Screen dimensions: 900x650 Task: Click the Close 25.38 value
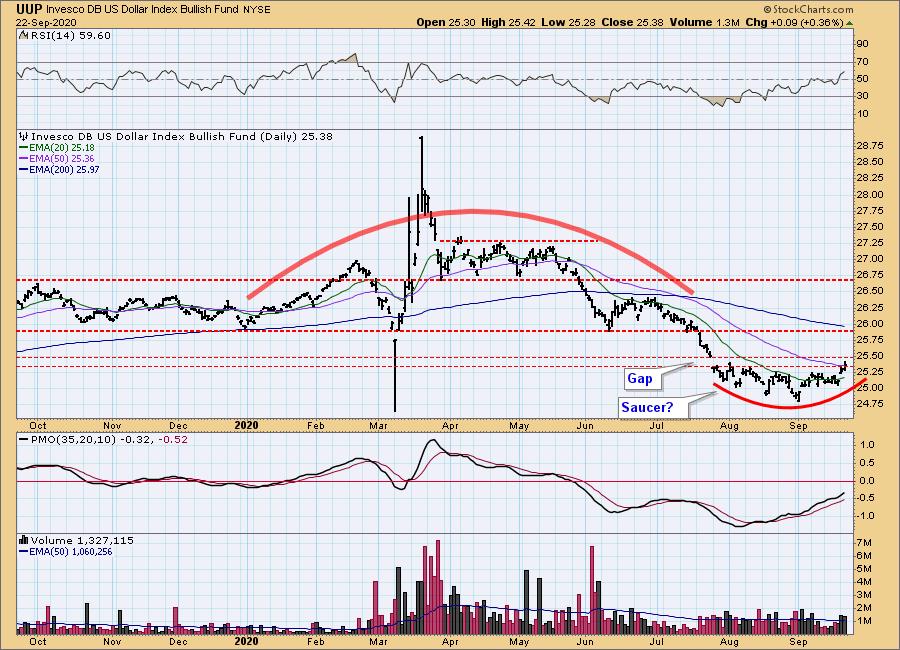click(x=633, y=22)
